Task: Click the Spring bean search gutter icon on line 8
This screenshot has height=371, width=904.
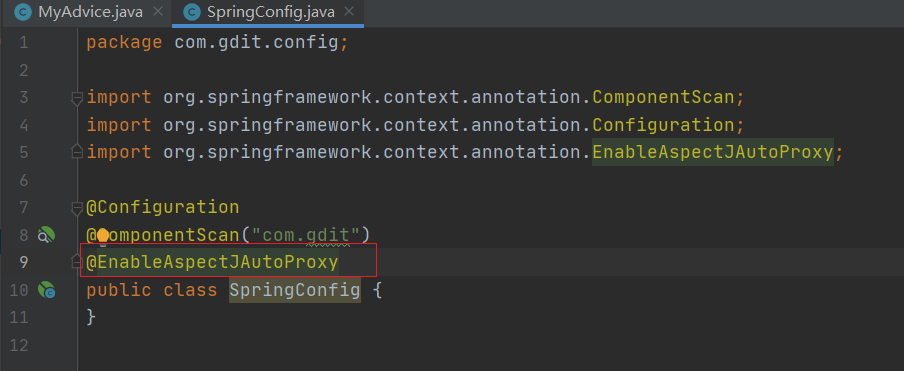Action: (x=46, y=234)
